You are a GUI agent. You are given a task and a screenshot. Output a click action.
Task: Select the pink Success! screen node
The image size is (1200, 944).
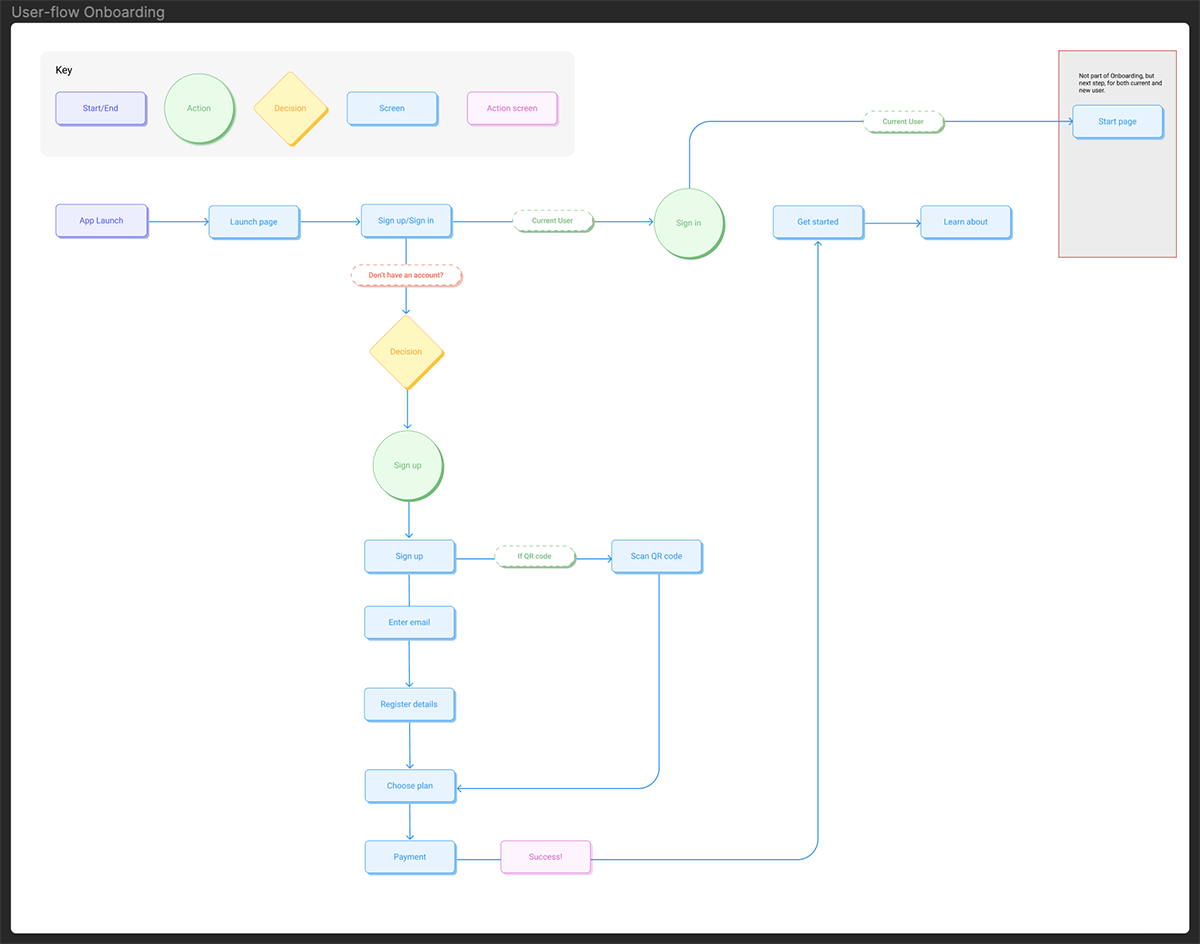pyautogui.click(x=545, y=857)
